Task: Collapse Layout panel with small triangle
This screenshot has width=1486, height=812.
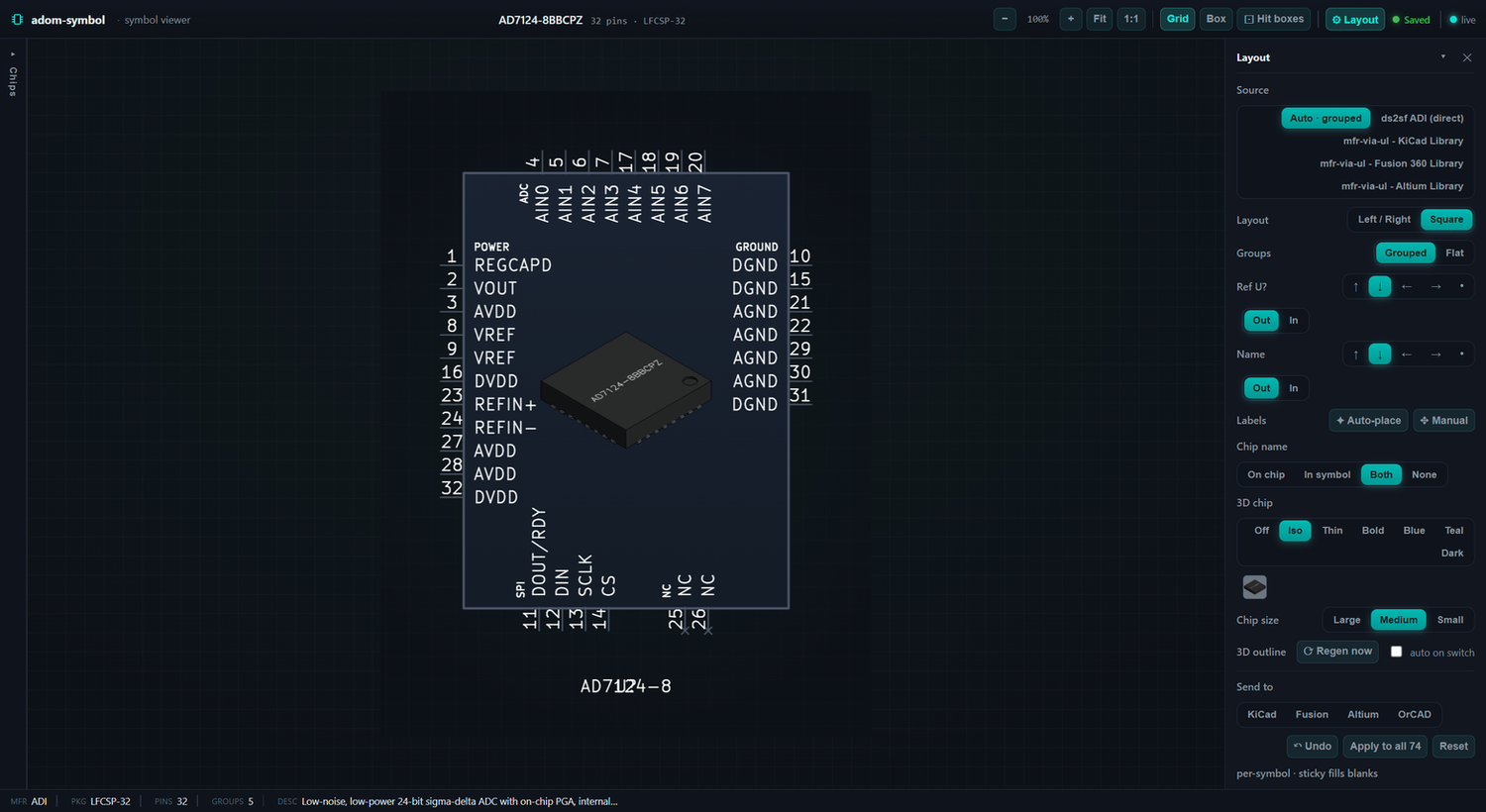Action: point(1442,57)
